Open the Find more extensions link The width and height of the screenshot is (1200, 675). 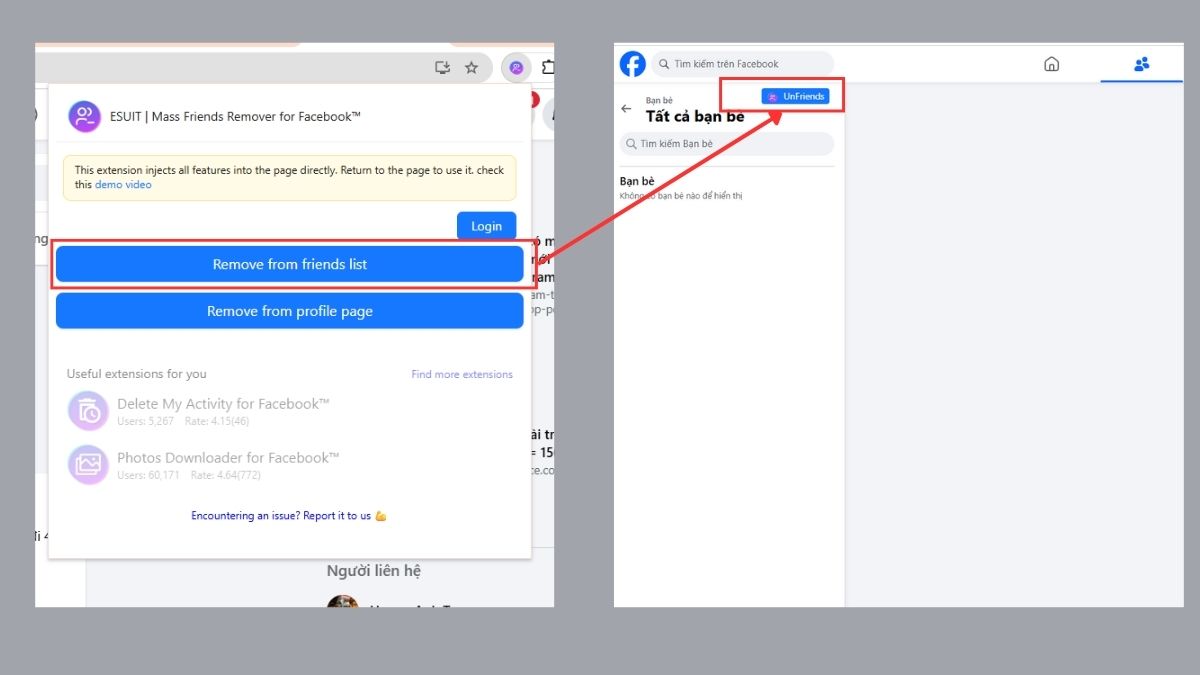(462, 374)
